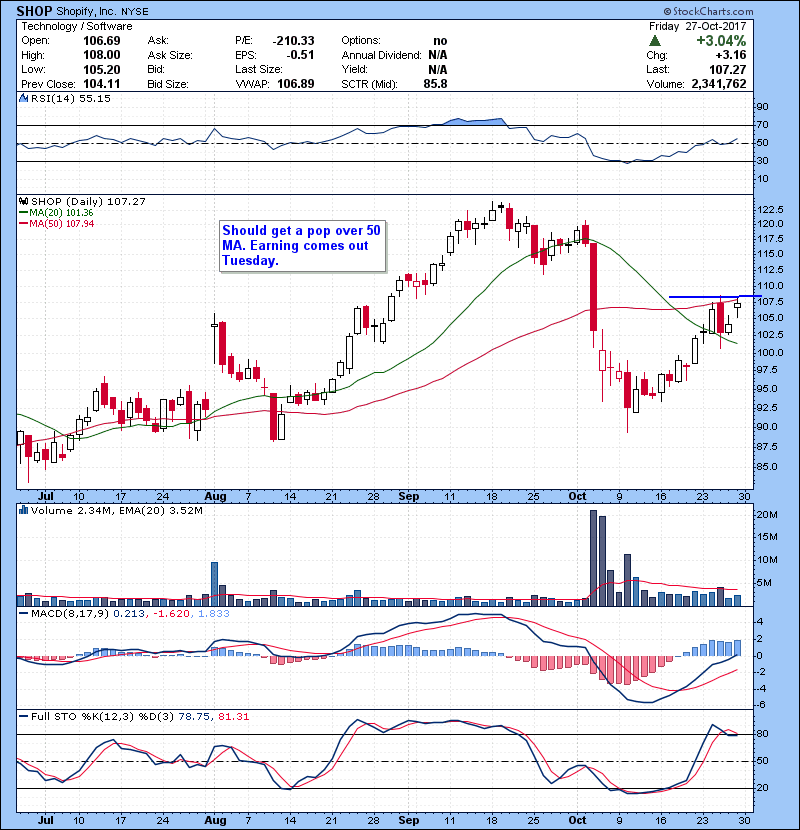Click the VWAP value 106.89
800x830 pixels.
pos(296,84)
